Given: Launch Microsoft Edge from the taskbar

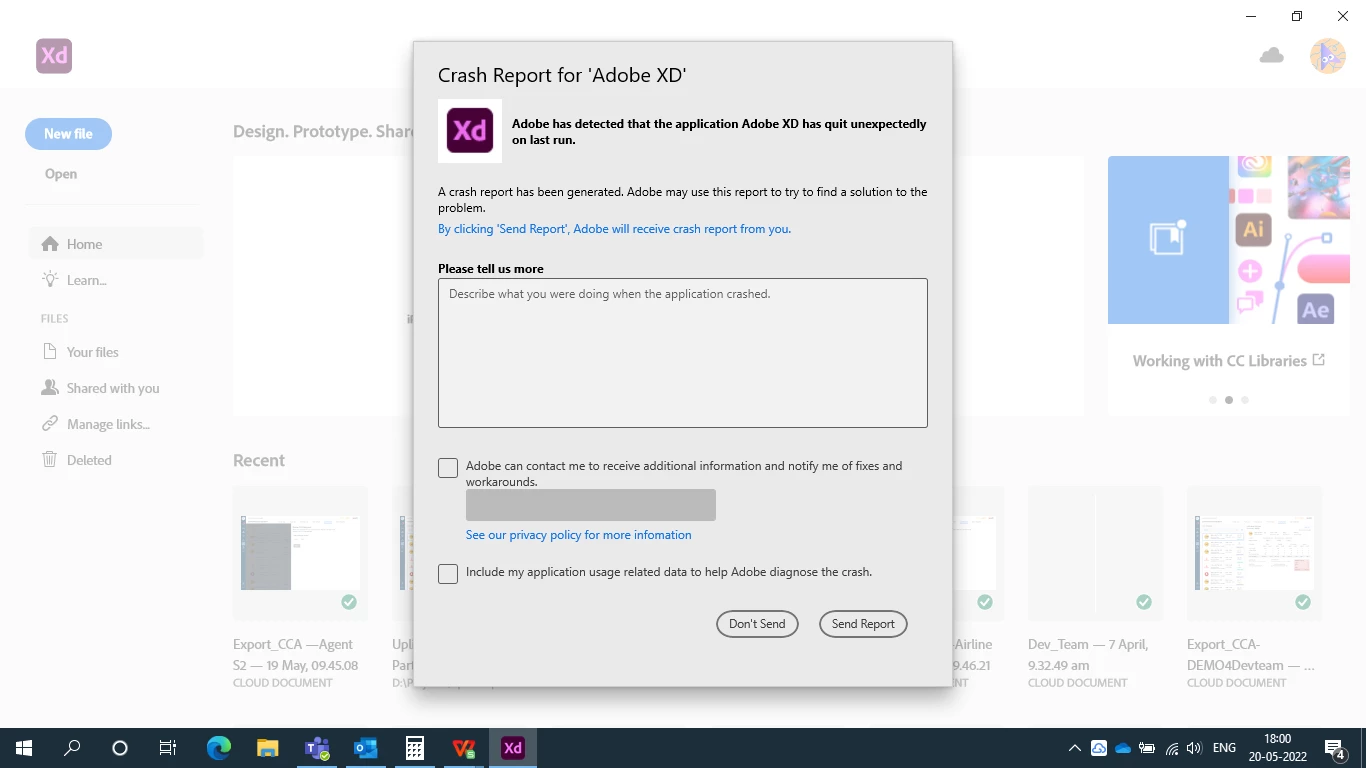Looking at the screenshot, I should 219,748.
